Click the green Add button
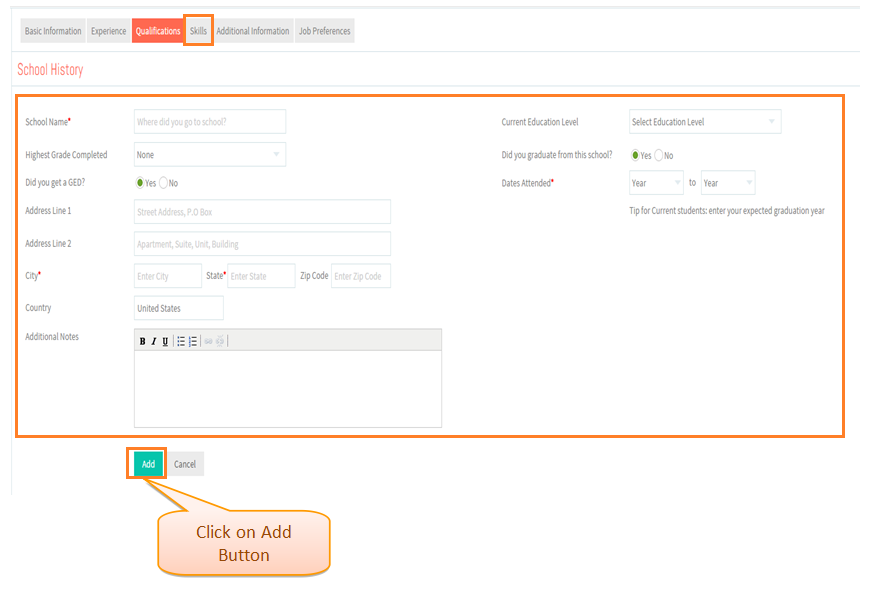 [x=148, y=464]
